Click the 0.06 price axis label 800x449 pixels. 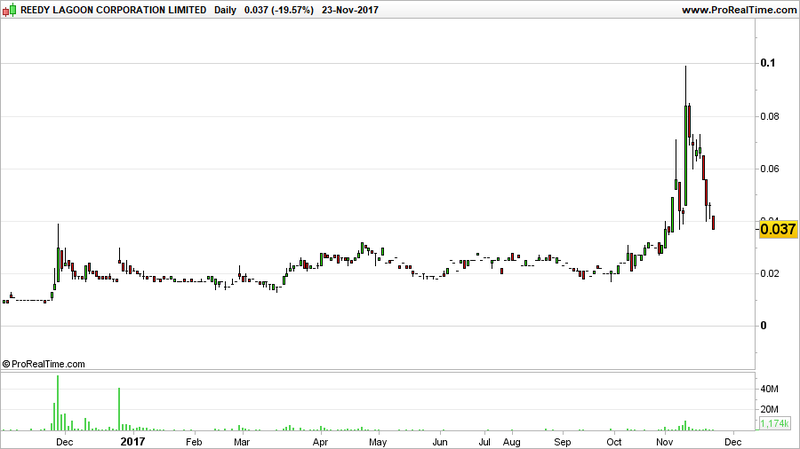(x=770, y=169)
